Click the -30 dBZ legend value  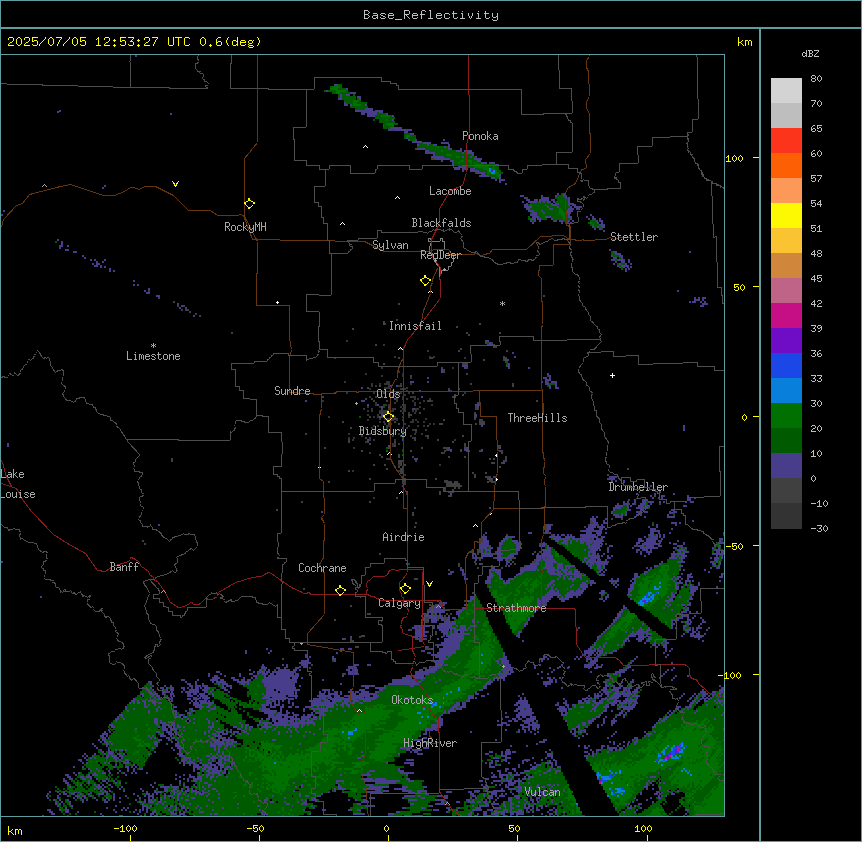pos(819,528)
